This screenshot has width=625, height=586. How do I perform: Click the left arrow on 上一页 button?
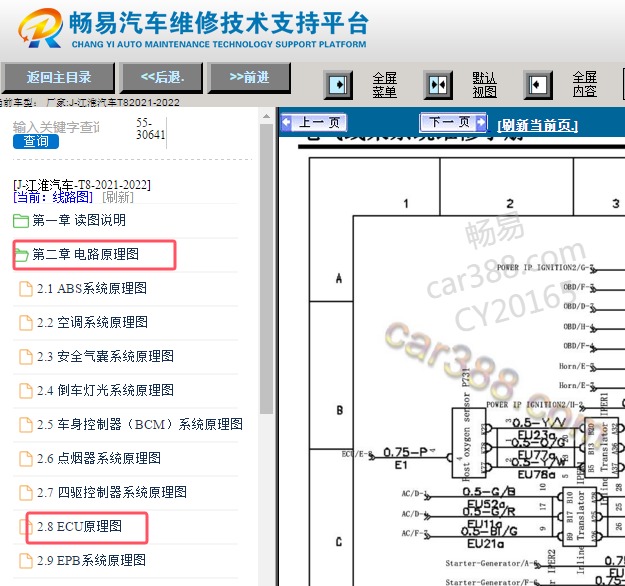286,122
